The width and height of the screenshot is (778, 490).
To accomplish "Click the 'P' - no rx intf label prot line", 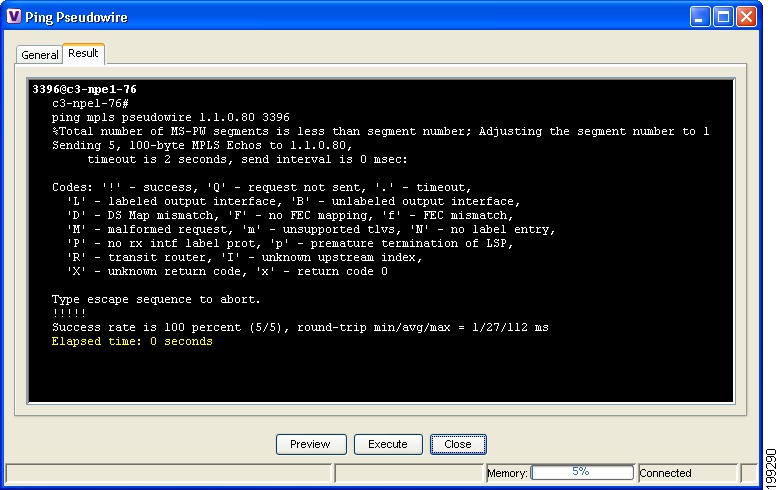I will click(290, 244).
